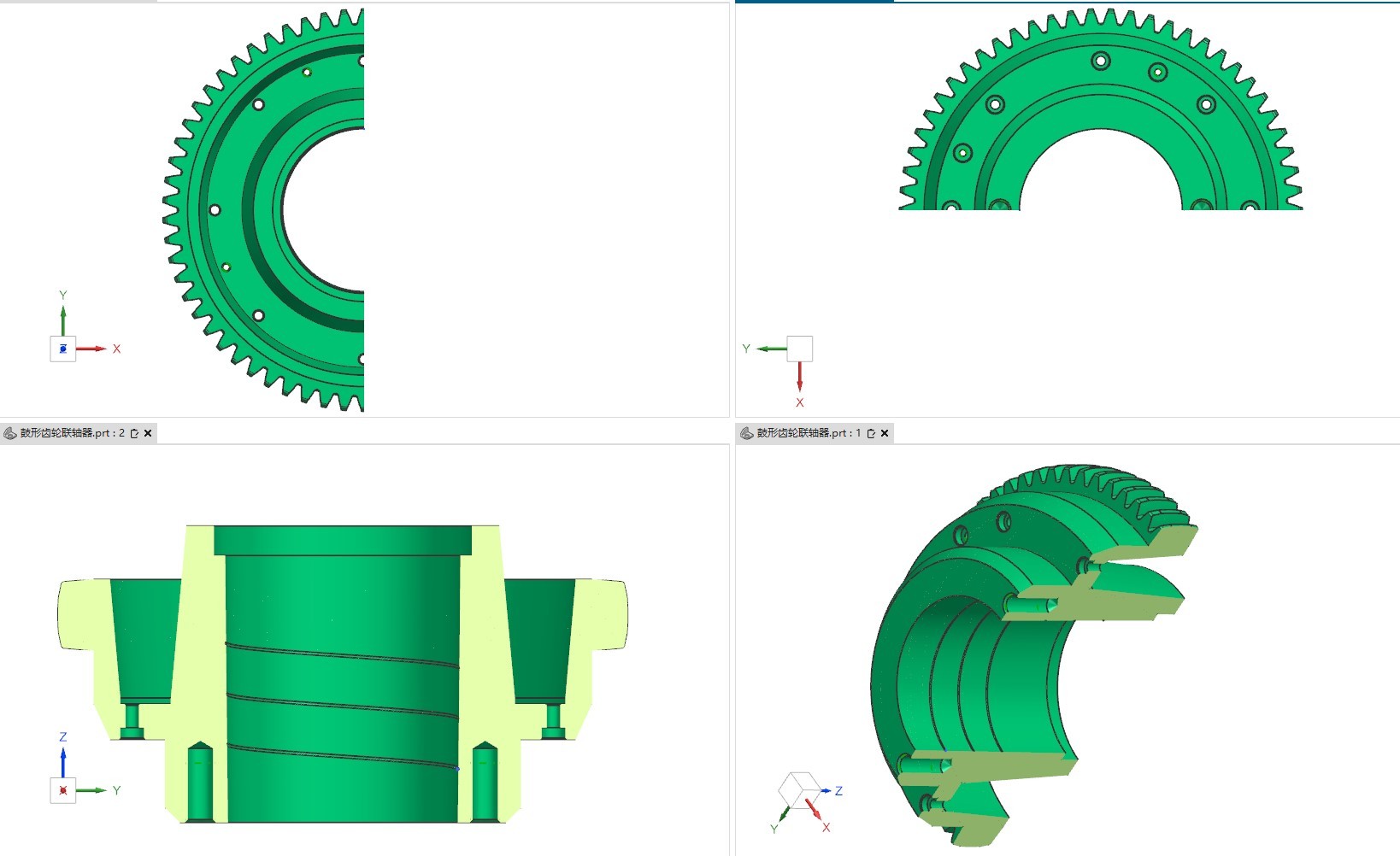
Task: Select the 鼓形齿轮联轴器.prt : 1 view tab
Action: coord(815,433)
